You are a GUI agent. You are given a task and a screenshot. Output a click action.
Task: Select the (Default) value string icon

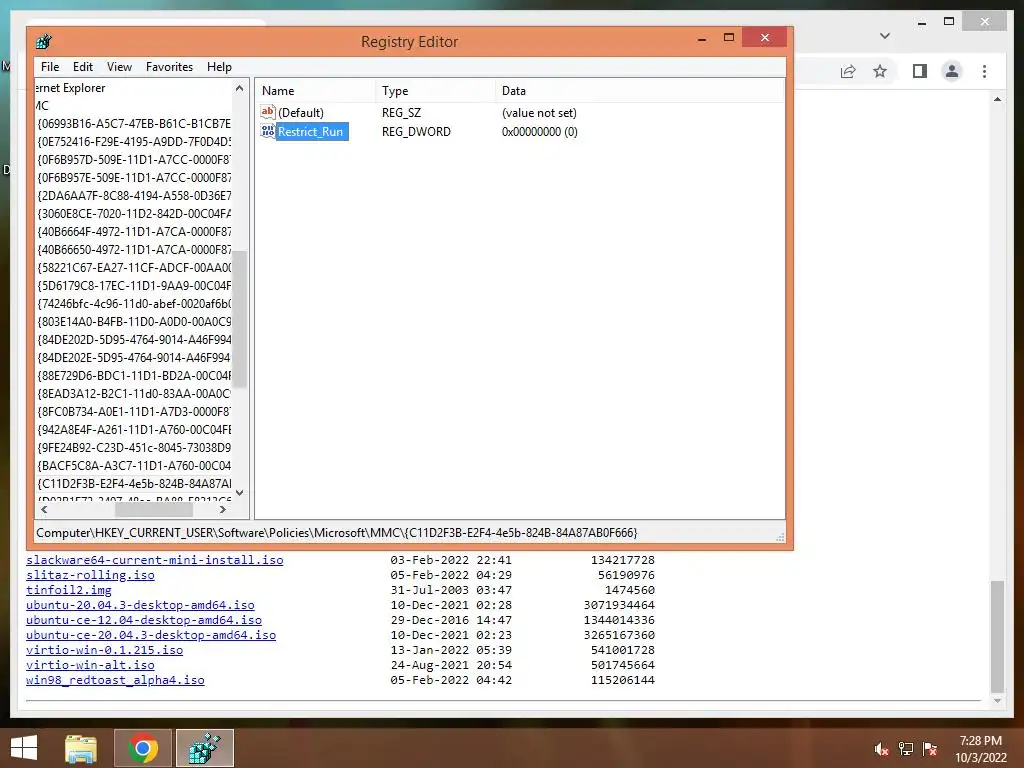[x=268, y=112]
